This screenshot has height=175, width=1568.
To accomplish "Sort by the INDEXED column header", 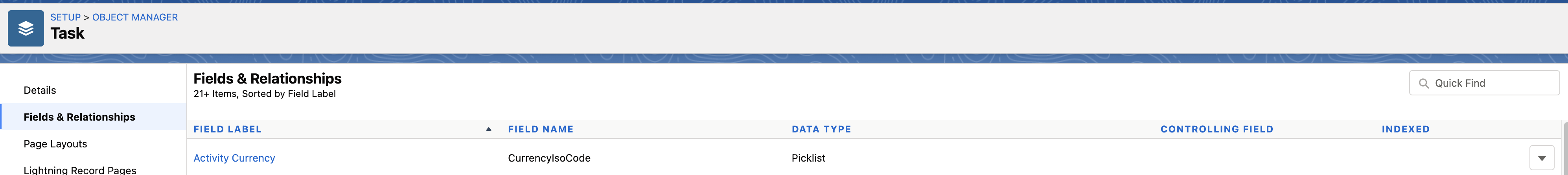I will coord(1405,129).
